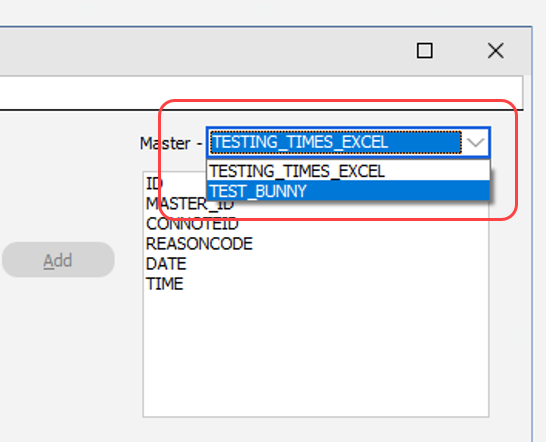546x442 pixels.
Task: Click the background area above the dialog window
Action: click(273, 12)
